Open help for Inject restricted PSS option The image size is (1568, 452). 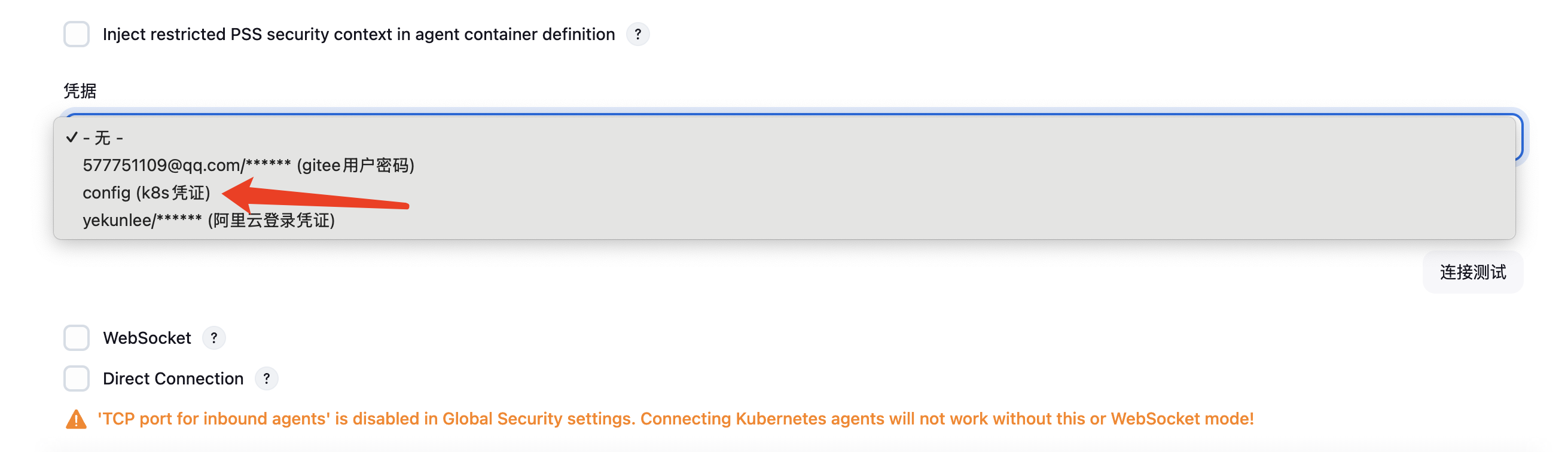637,34
